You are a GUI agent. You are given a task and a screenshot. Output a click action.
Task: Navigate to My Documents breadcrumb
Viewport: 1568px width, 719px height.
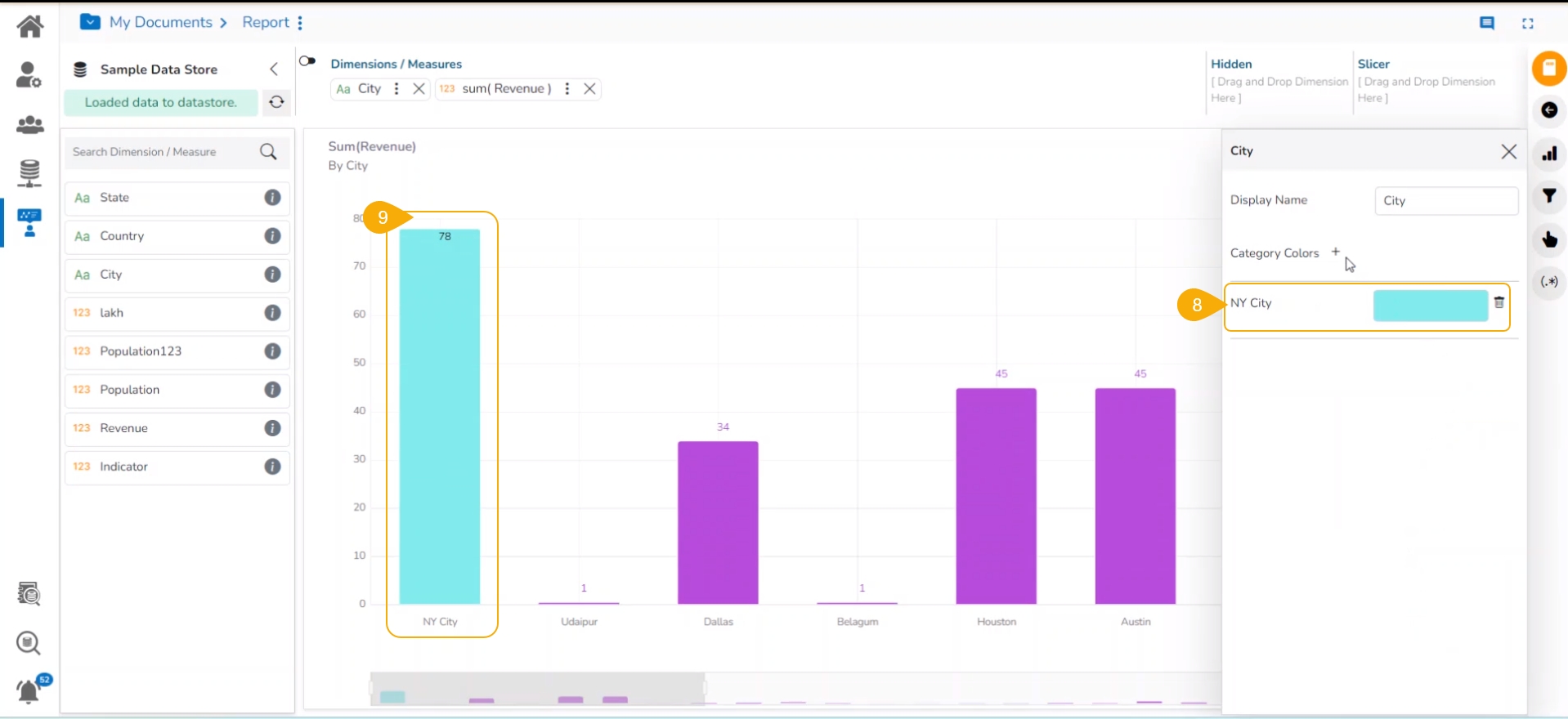click(160, 23)
